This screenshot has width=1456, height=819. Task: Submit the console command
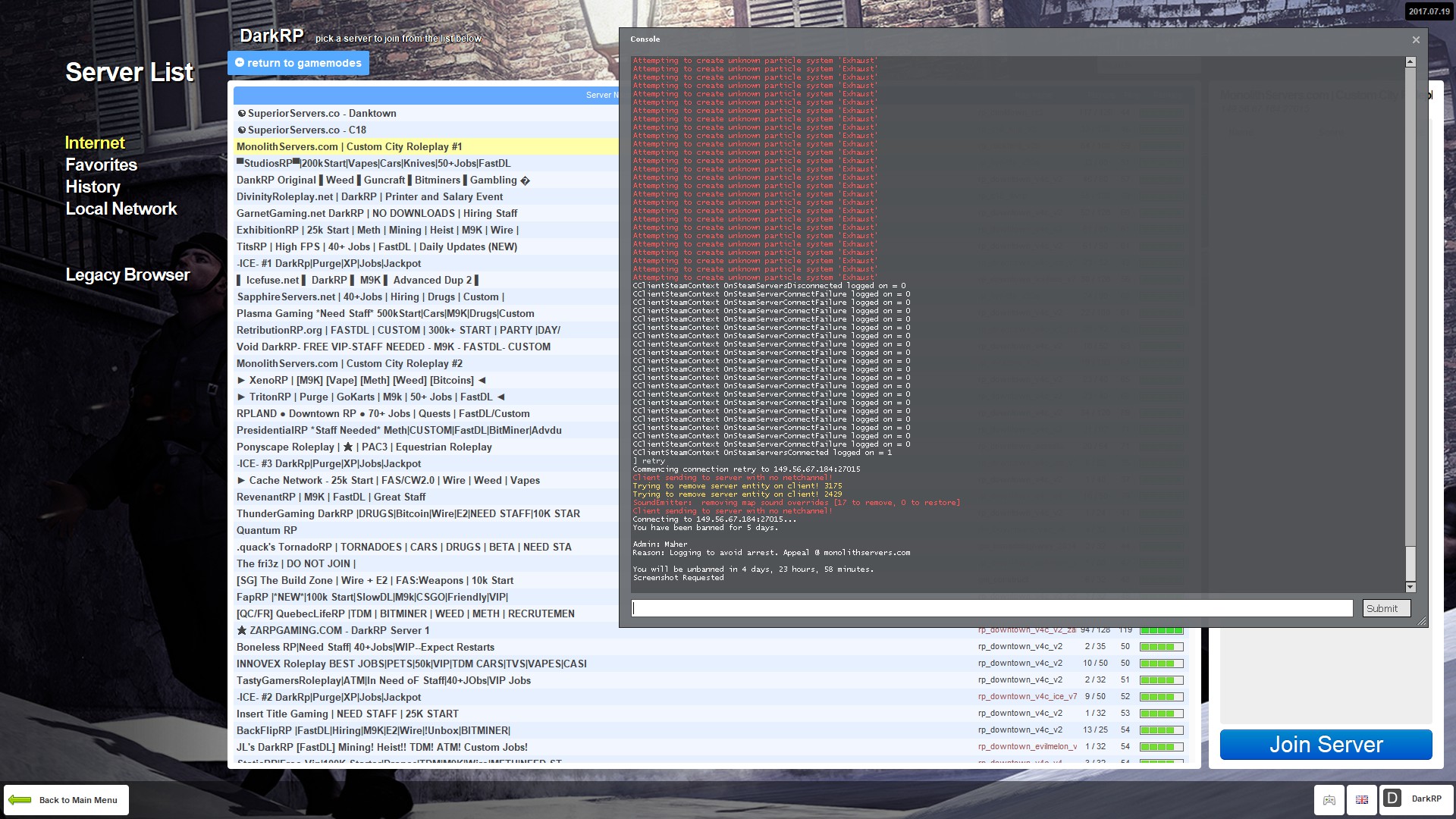coord(1385,608)
